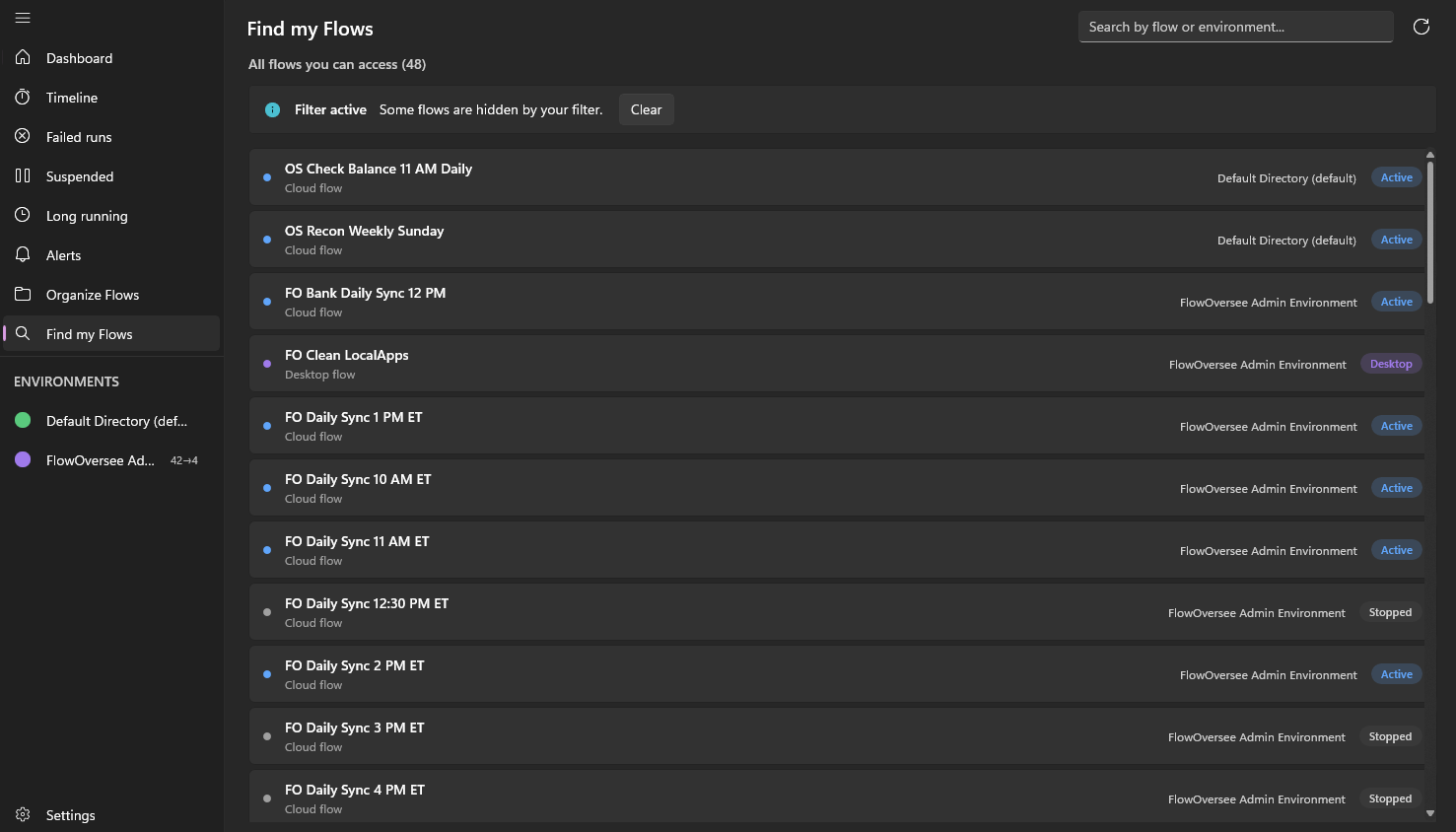Select Default Directory environment

click(111, 420)
